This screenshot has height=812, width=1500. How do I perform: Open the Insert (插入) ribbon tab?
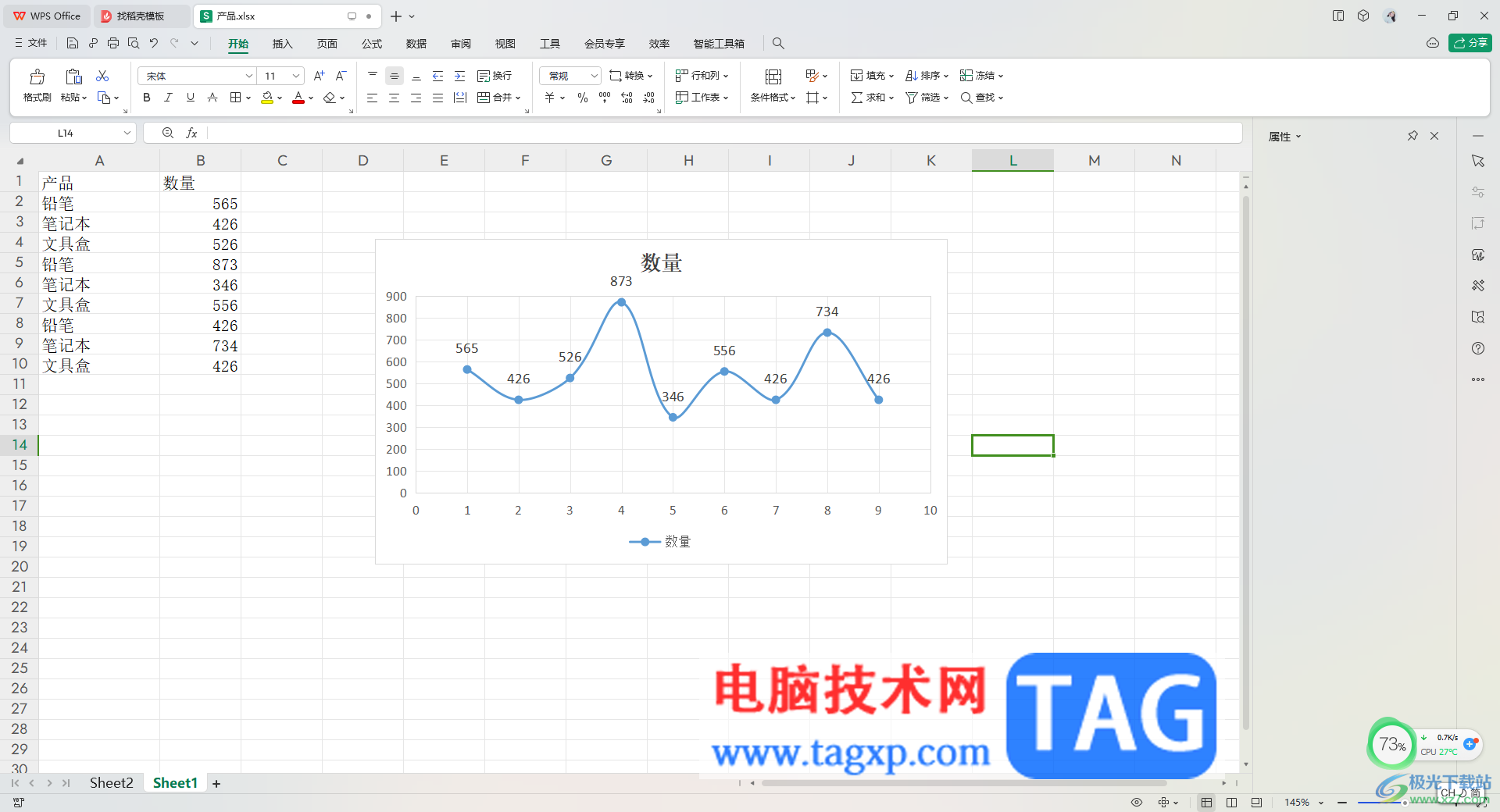pyautogui.click(x=282, y=44)
